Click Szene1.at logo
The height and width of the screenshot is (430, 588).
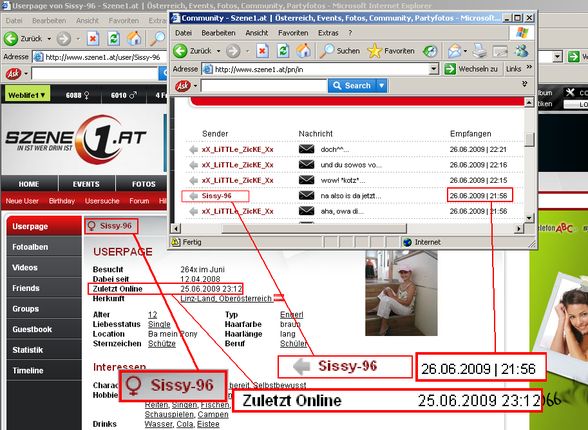[x=76, y=140]
